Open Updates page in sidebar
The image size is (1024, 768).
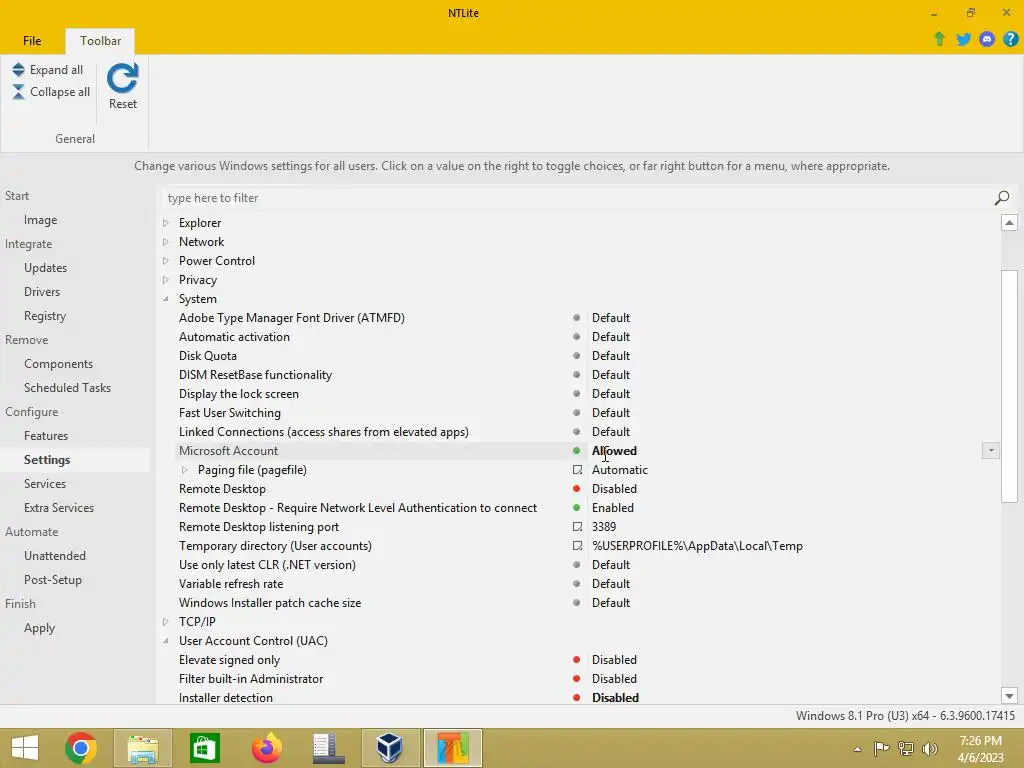coord(45,268)
